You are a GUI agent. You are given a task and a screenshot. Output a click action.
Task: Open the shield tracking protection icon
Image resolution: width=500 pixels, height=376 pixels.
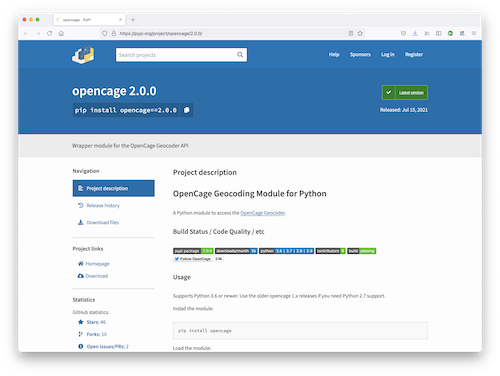tap(105, 33)
